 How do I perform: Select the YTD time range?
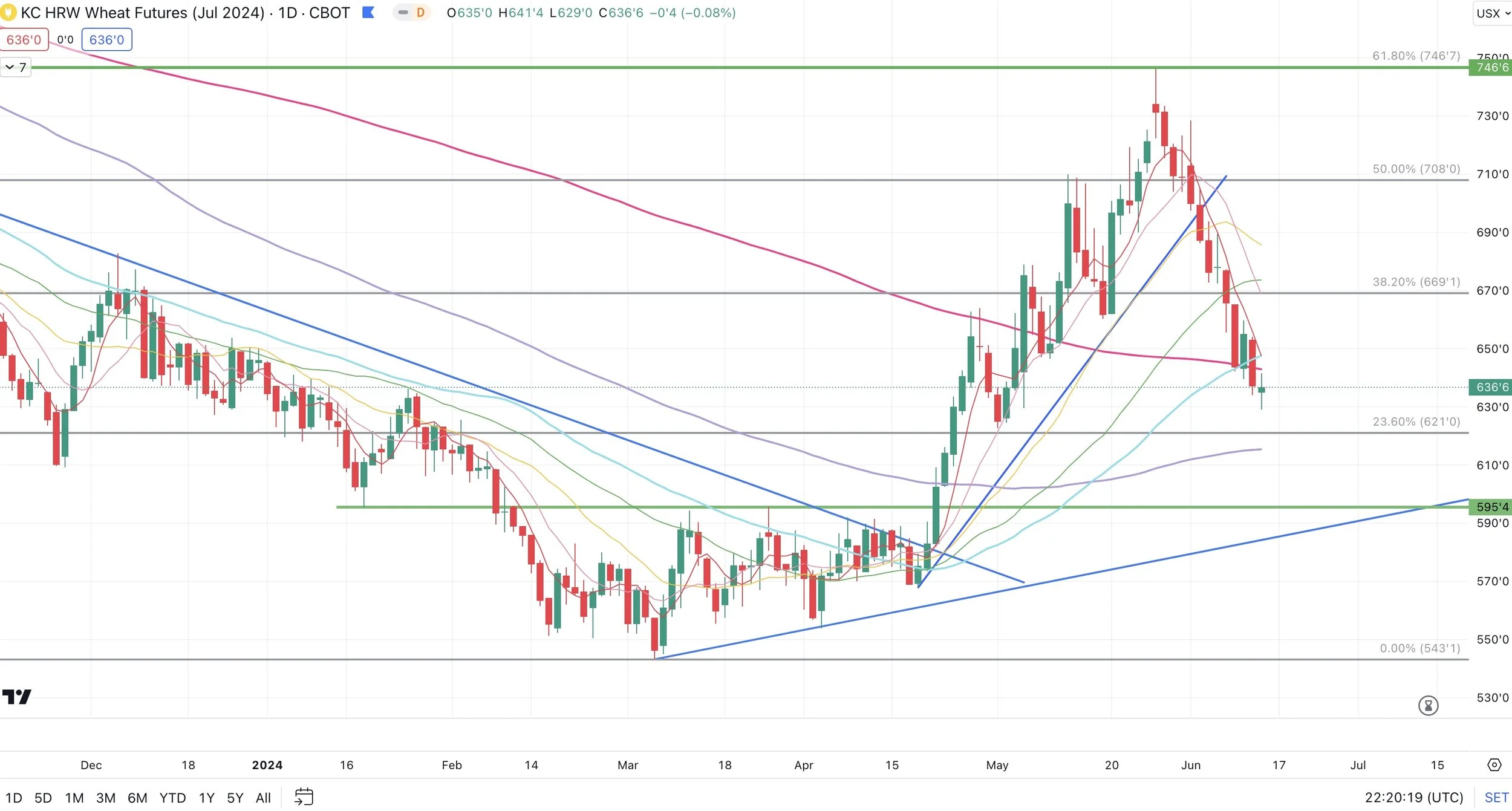[172, 798]
